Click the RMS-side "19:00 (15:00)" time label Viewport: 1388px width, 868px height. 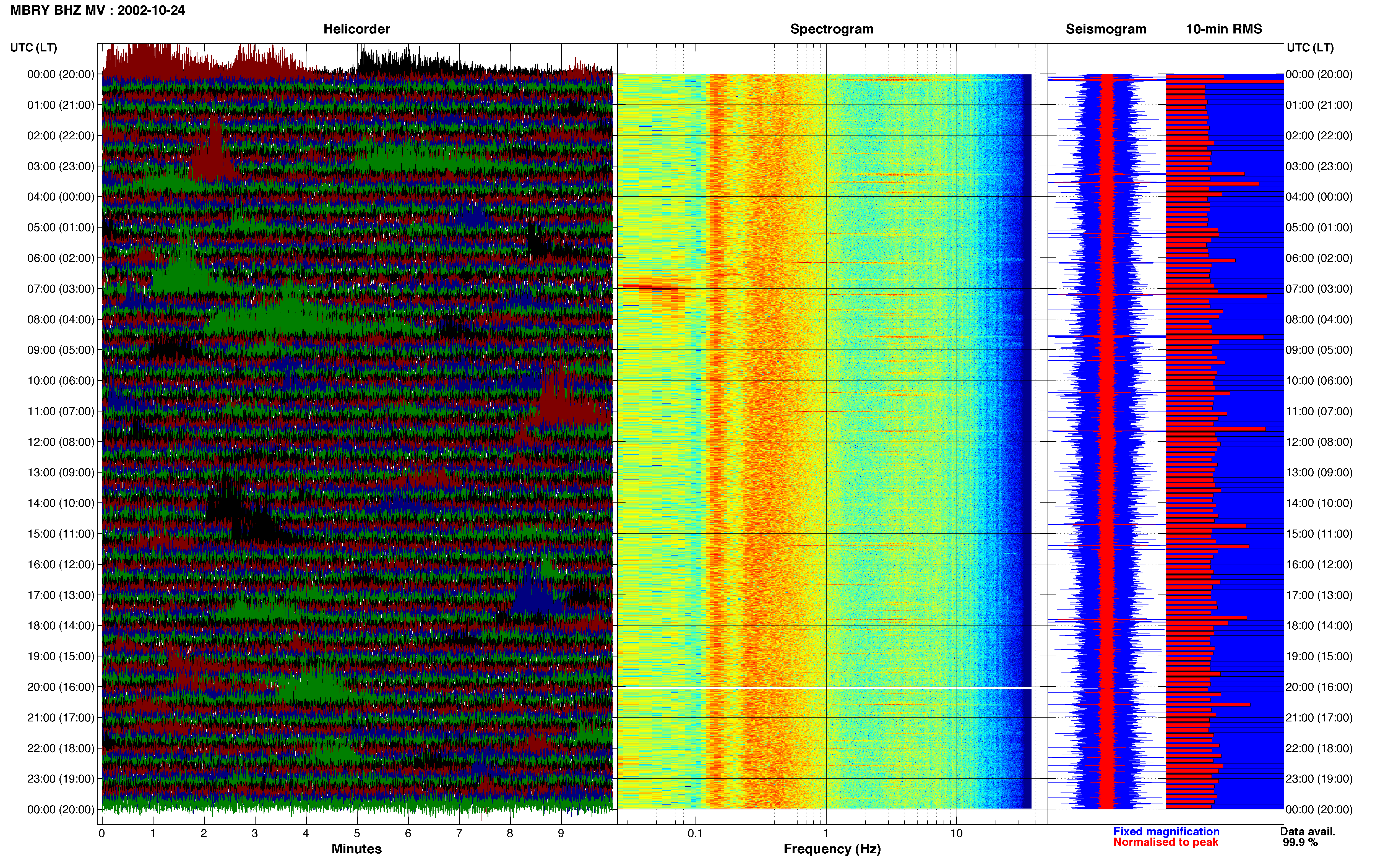[x=1319, y=656]
